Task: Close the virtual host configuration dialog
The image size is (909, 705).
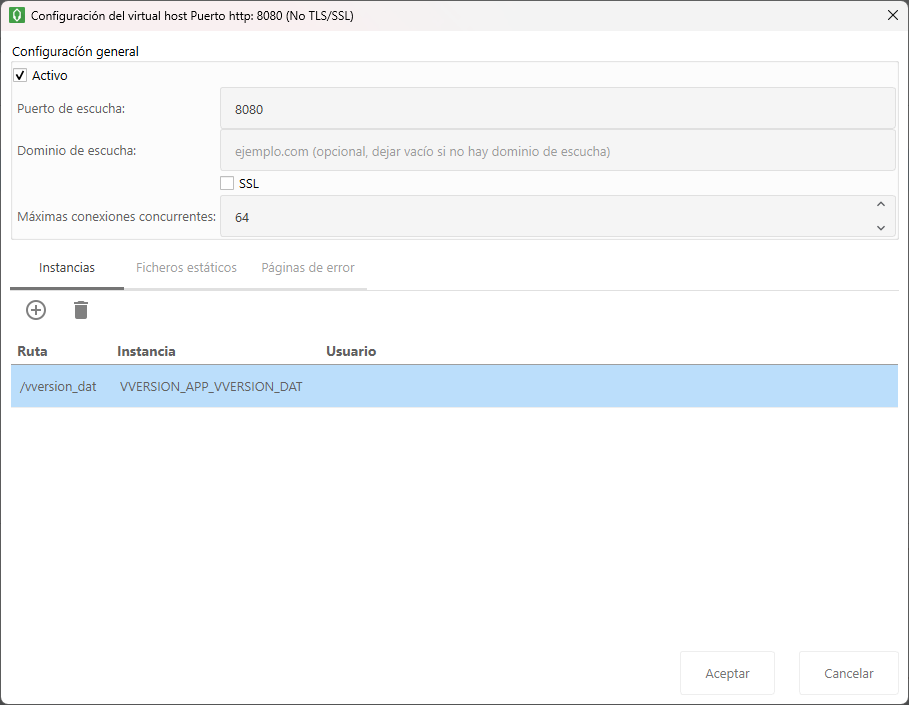Action: click(x=892, y=16)
